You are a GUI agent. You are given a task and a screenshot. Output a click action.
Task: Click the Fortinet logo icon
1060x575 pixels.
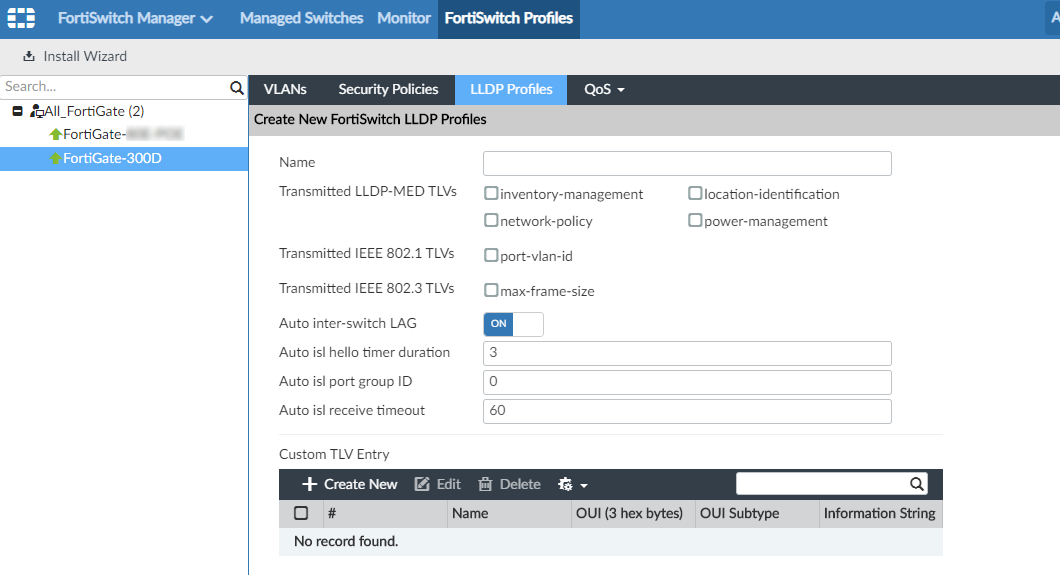(21, 18)
